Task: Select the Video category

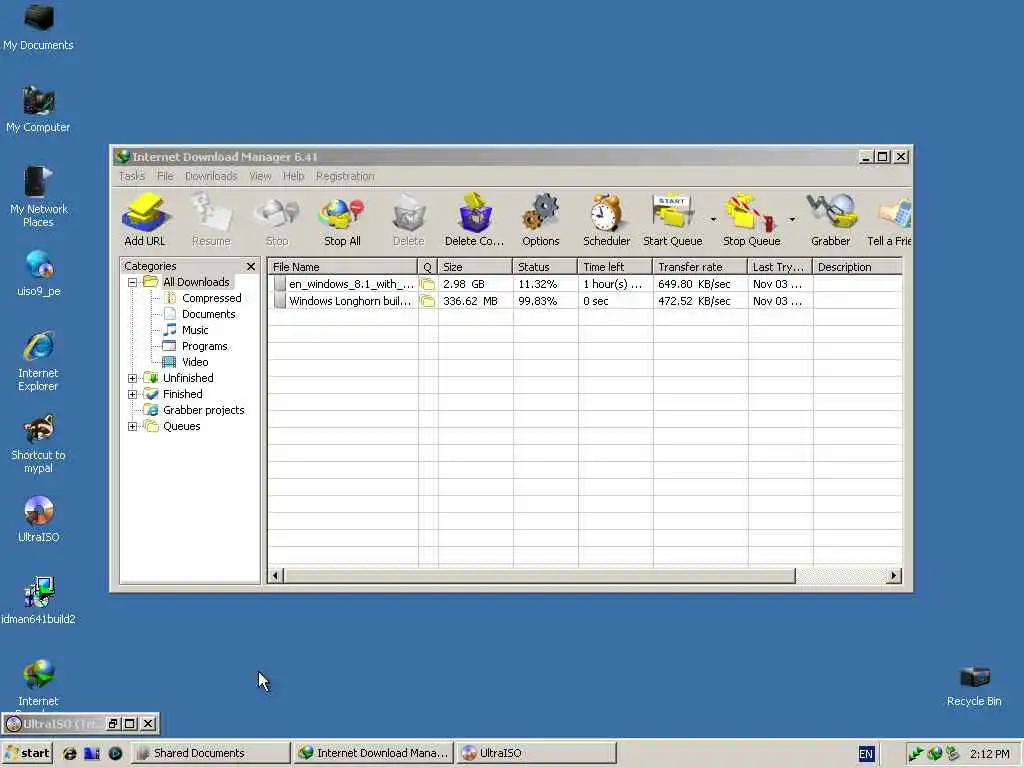Action: [195, 362]
